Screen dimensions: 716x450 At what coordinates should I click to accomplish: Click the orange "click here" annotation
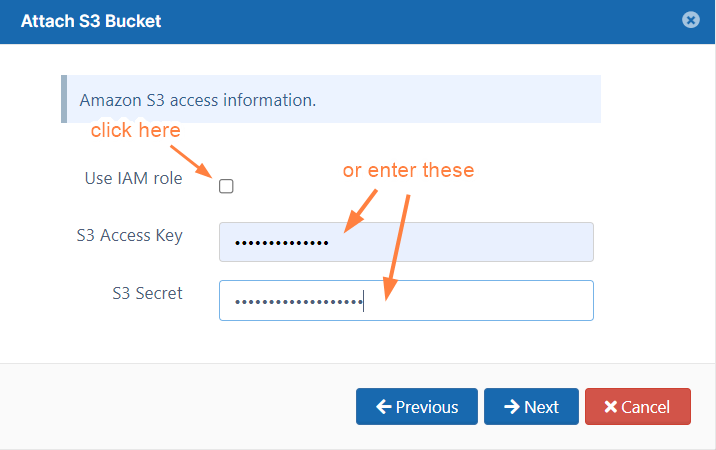[x=135, y=130]
